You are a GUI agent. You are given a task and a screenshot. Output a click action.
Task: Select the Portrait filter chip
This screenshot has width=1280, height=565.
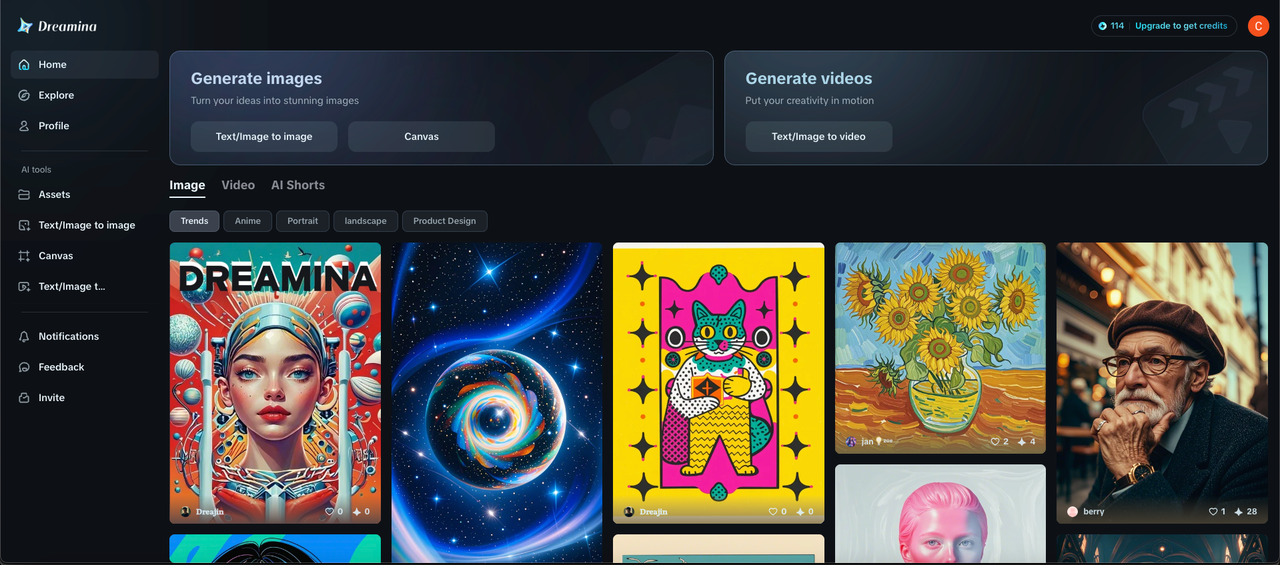pos(303,221)
